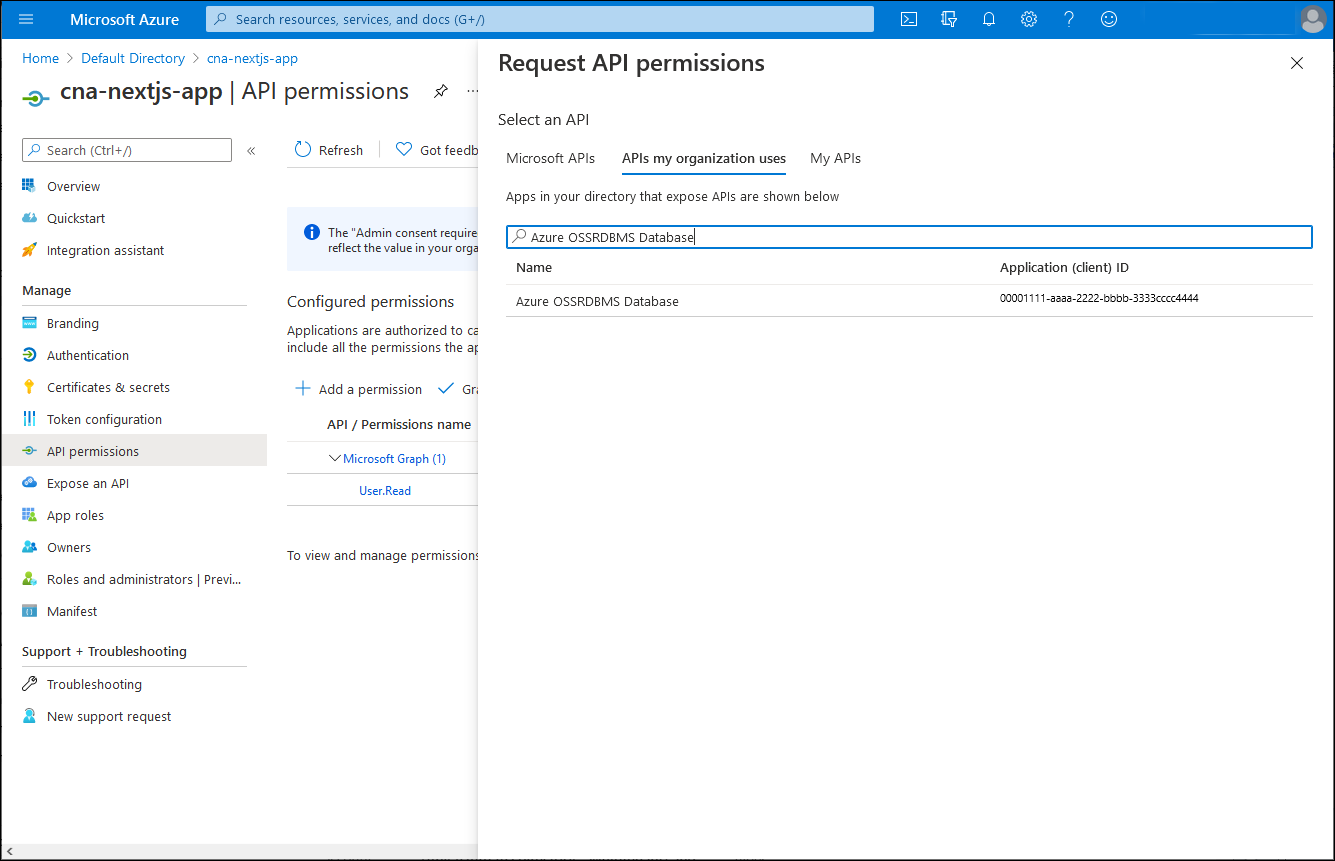1335x861 pixels.
Task: Click the API search field in panel
Action: [909, 237]
